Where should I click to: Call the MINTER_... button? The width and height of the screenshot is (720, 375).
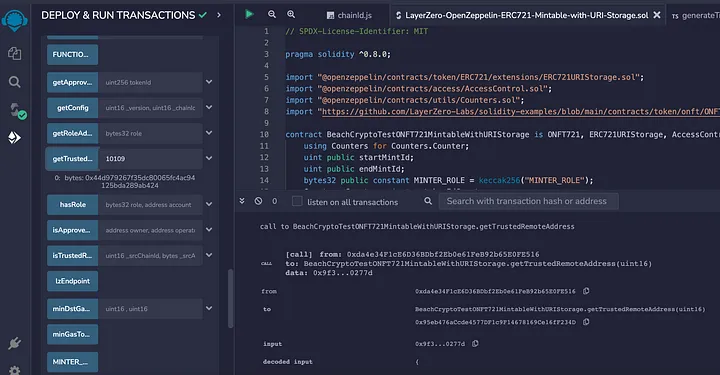[x=72, y=362]
